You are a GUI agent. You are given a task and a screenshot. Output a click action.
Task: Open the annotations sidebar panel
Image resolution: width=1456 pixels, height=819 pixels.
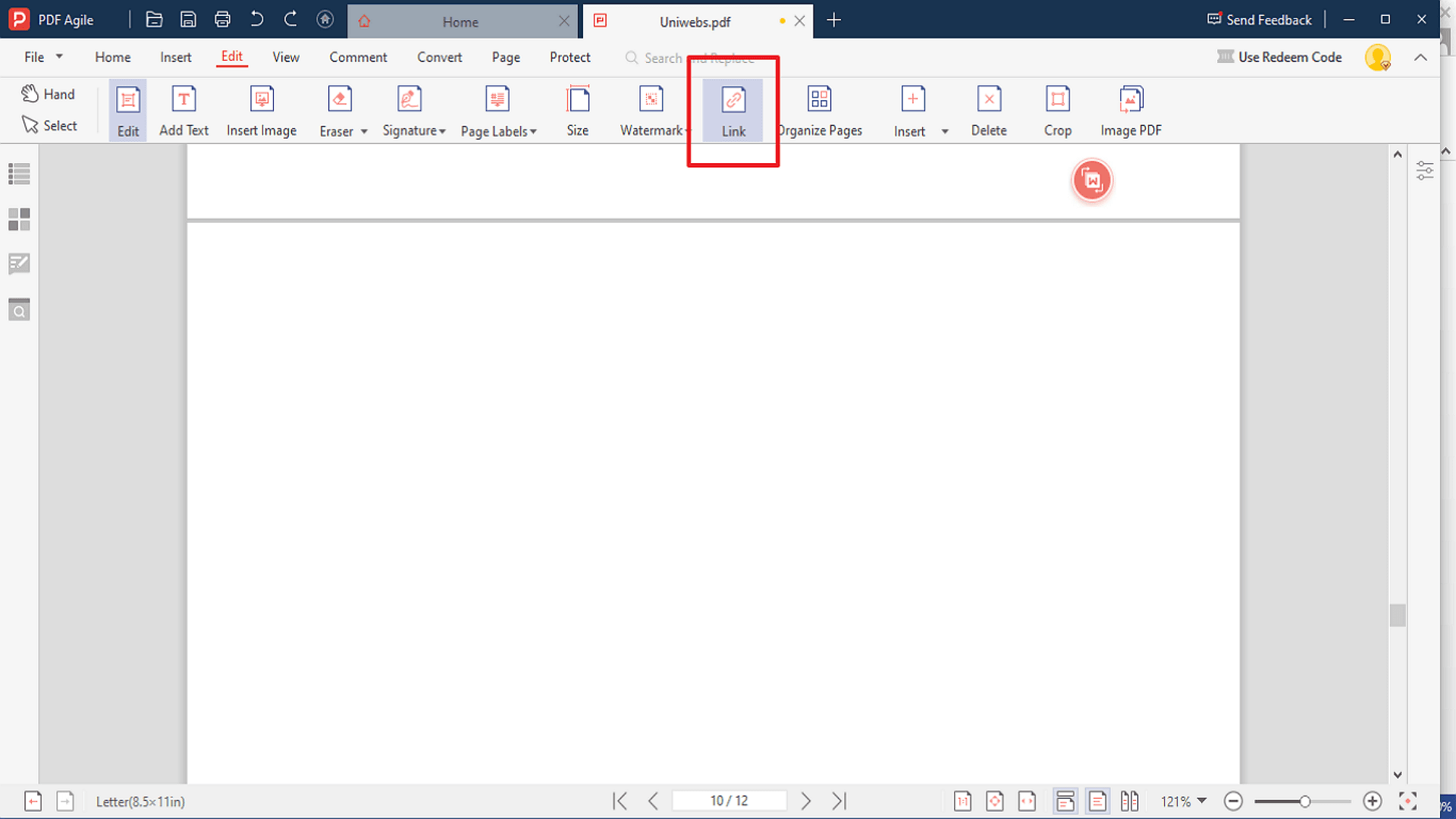[x=19, y=264]
